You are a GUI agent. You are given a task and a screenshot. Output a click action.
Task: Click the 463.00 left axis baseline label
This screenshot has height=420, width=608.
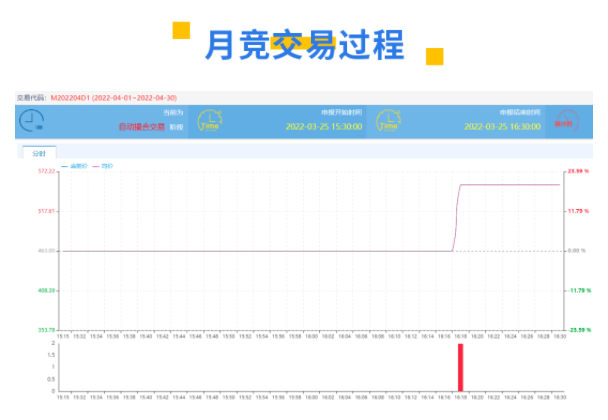(x=46, y=250)
